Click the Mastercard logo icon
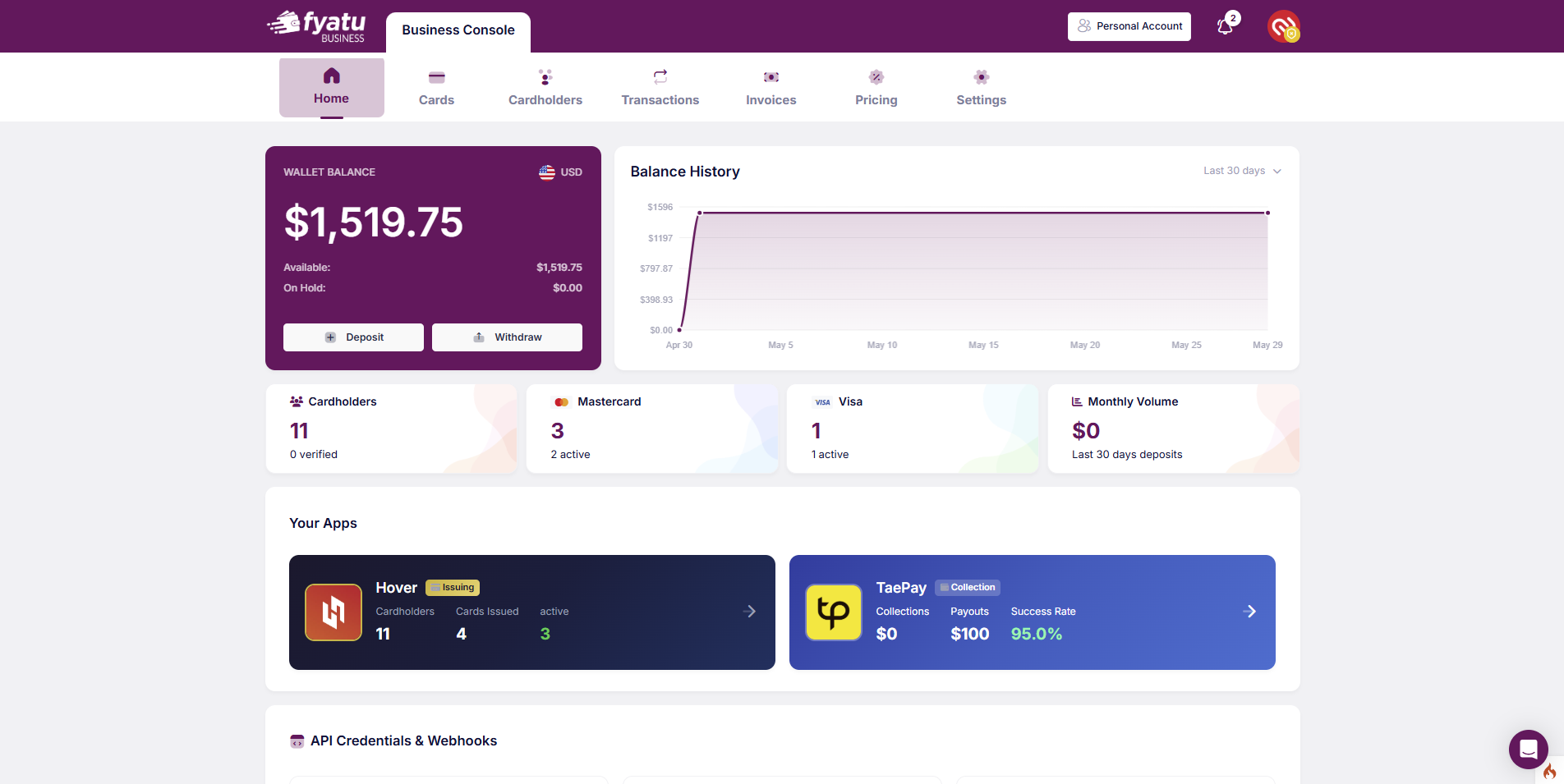Image resolution: width=1564 pixels, height=784 pixels. [x=562, y=402]
